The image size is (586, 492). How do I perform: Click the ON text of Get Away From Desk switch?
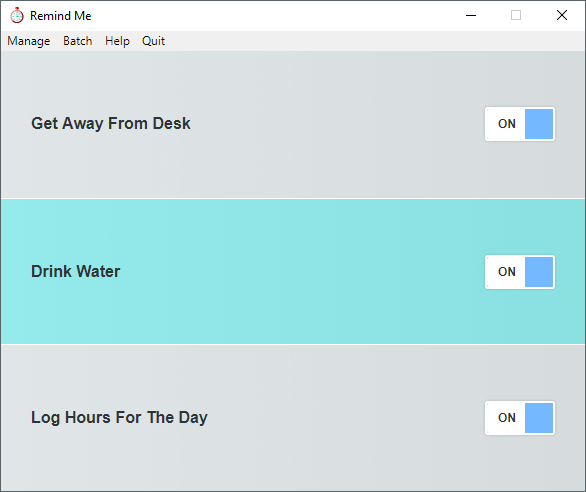tap(507, 124)
